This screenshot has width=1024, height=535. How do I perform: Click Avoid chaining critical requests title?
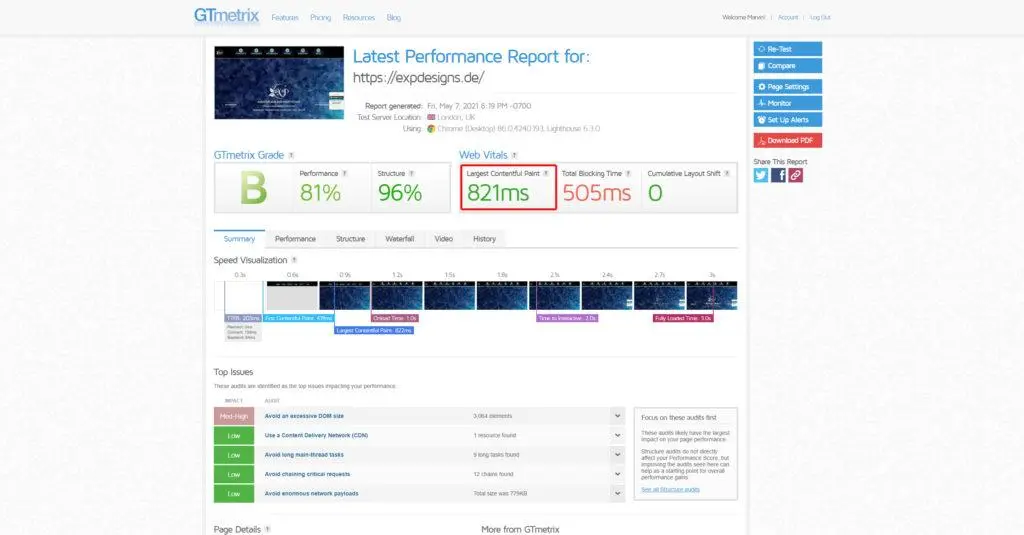[x=307, y=474]
